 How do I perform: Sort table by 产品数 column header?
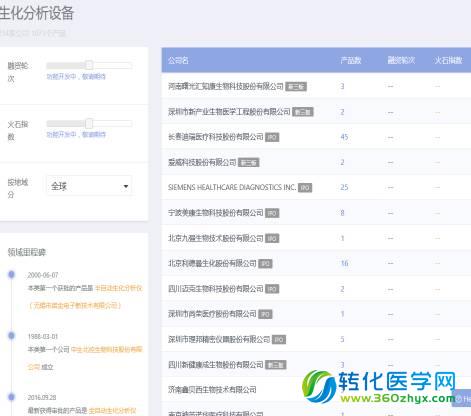[351, 60]
